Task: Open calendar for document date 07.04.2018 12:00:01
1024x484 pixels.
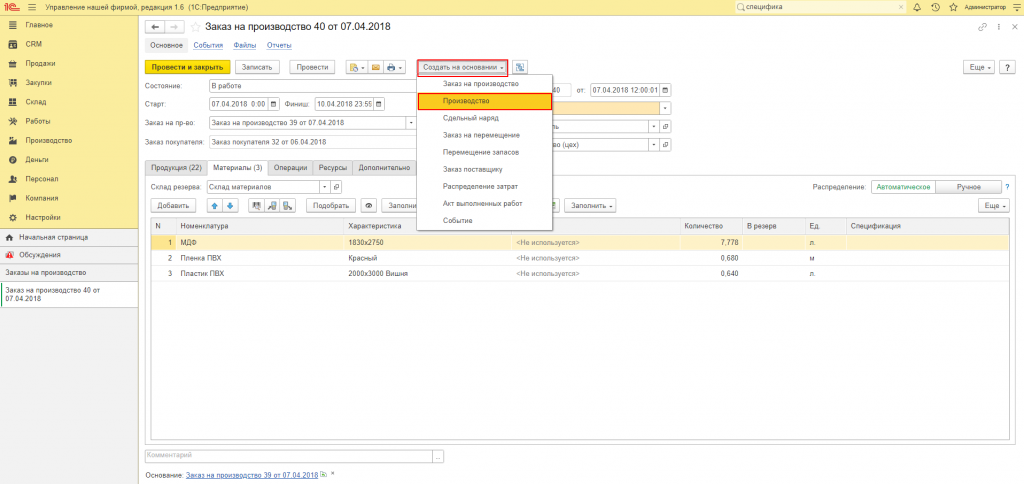Action: point(665,90)
